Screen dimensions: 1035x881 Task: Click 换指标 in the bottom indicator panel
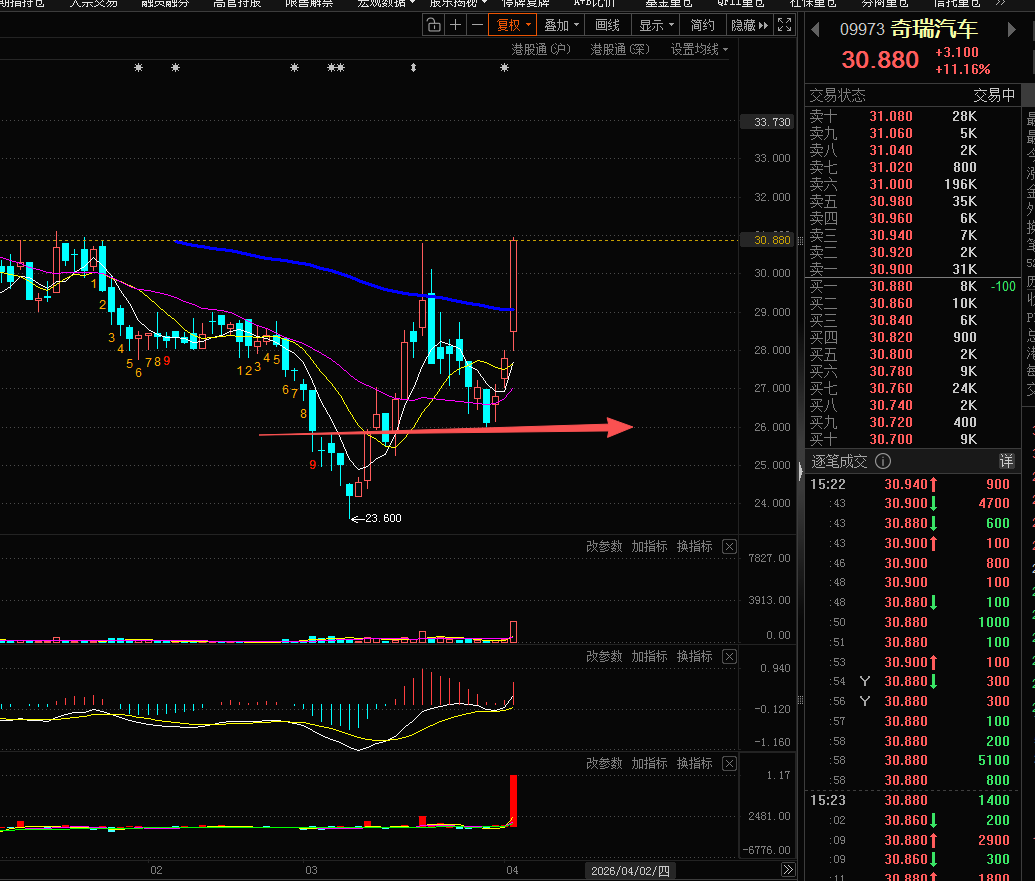point(694,764)
